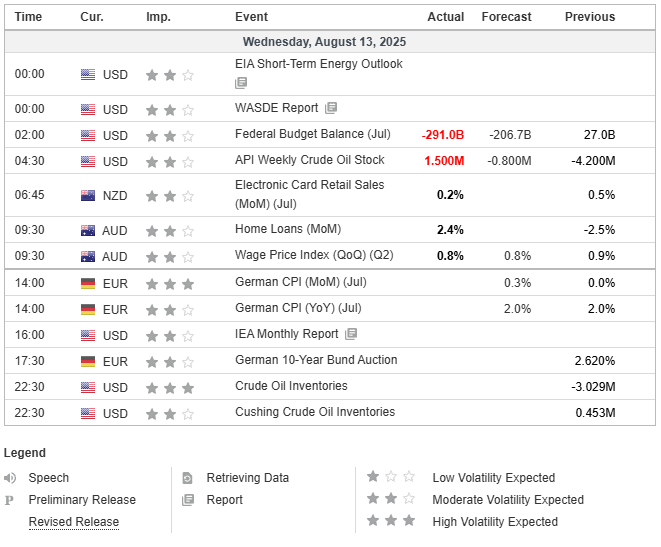Open the German 10-Year Bund Auction event
661x547 pixels.
pyautogui.click(x=316, y=360)
